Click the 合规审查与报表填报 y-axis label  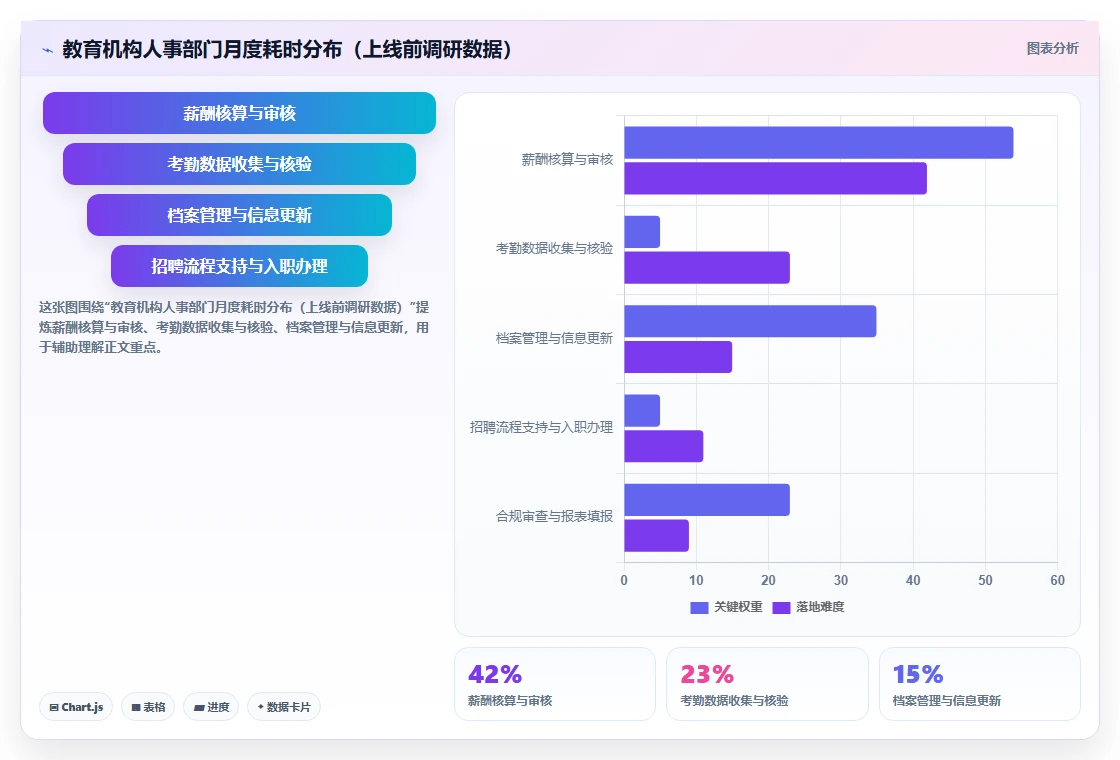tap(554, 516)
